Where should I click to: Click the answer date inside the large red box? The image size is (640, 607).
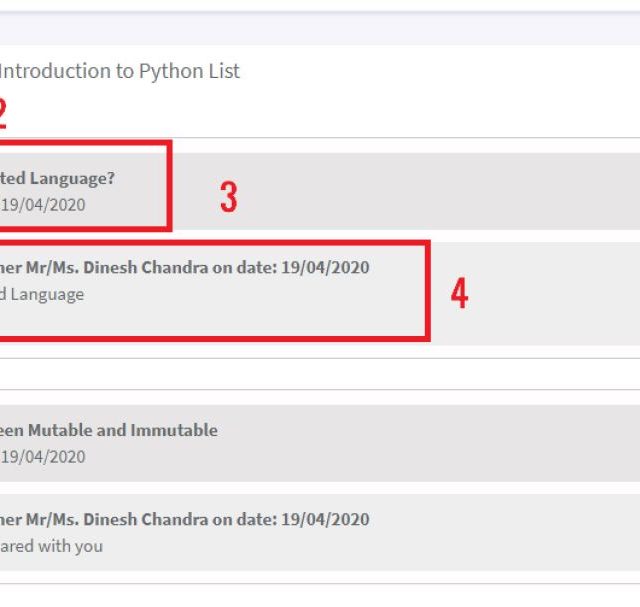click(x=325, y=267)
